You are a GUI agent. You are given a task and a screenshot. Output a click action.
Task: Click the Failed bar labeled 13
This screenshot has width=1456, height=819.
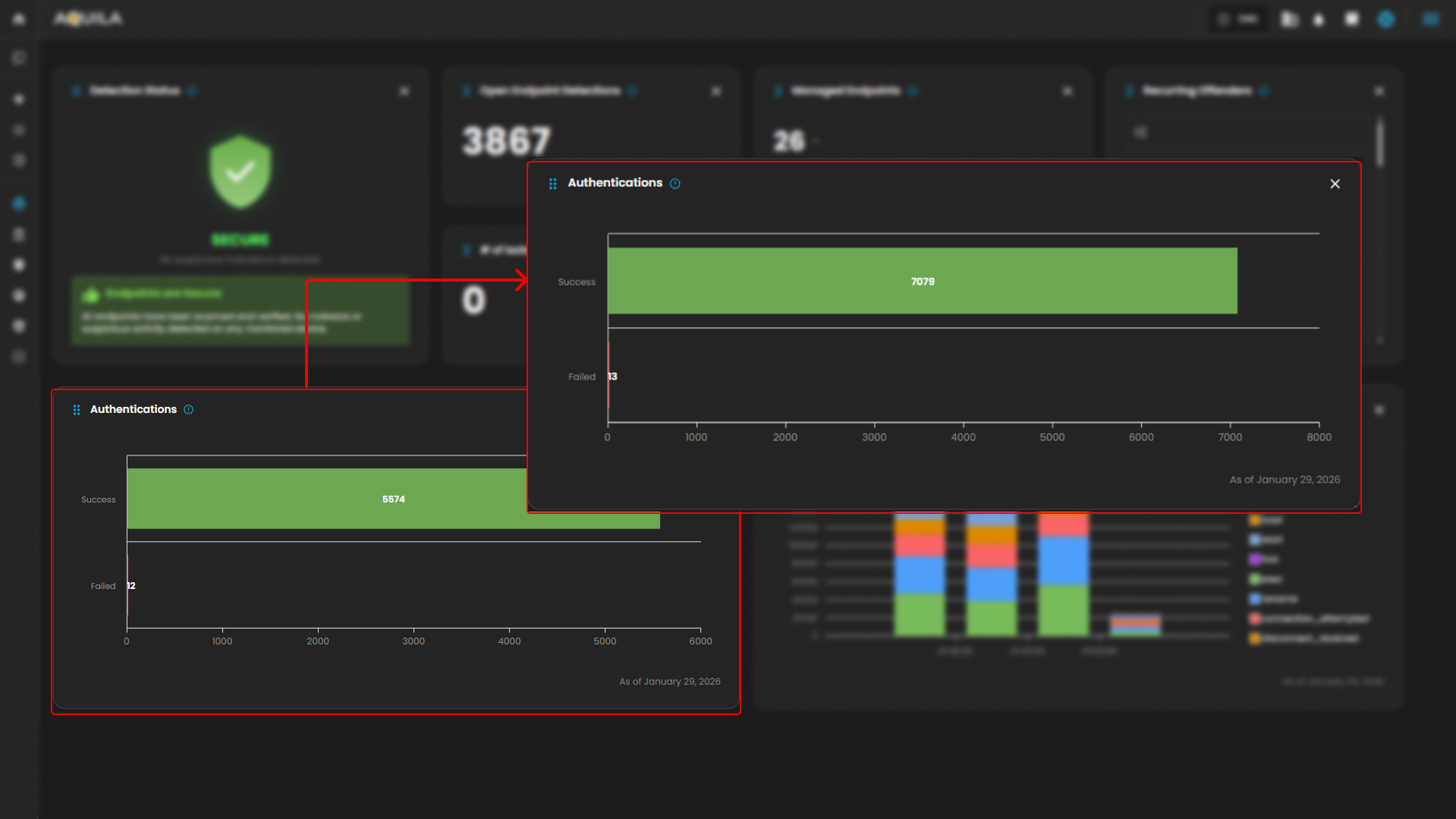[x=609, y=376]
